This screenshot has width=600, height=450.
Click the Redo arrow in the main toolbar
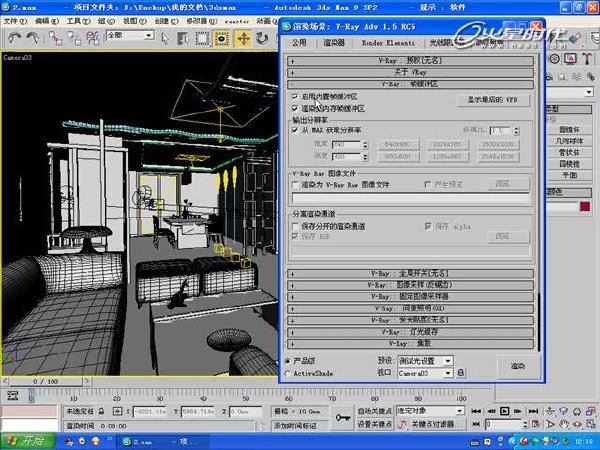coord(33,38)
